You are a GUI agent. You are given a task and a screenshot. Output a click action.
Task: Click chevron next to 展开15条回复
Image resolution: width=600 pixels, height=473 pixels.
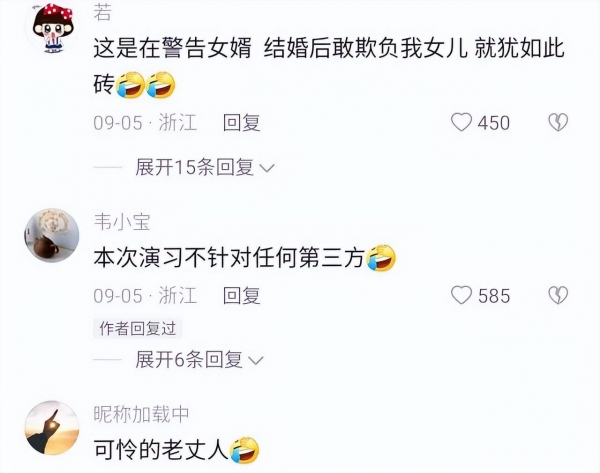[267, 168]
